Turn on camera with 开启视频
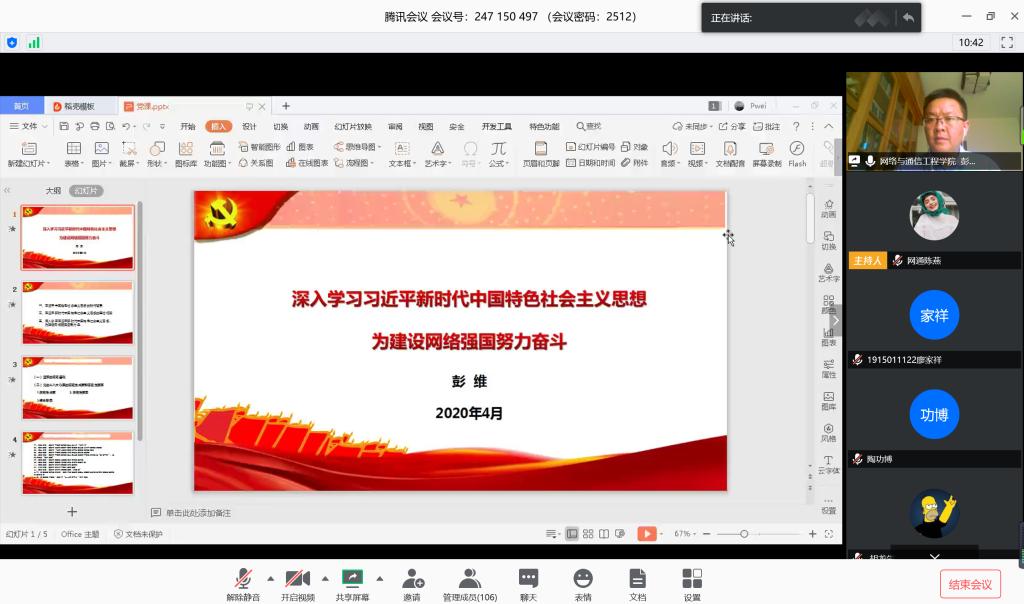 (298, 584)
